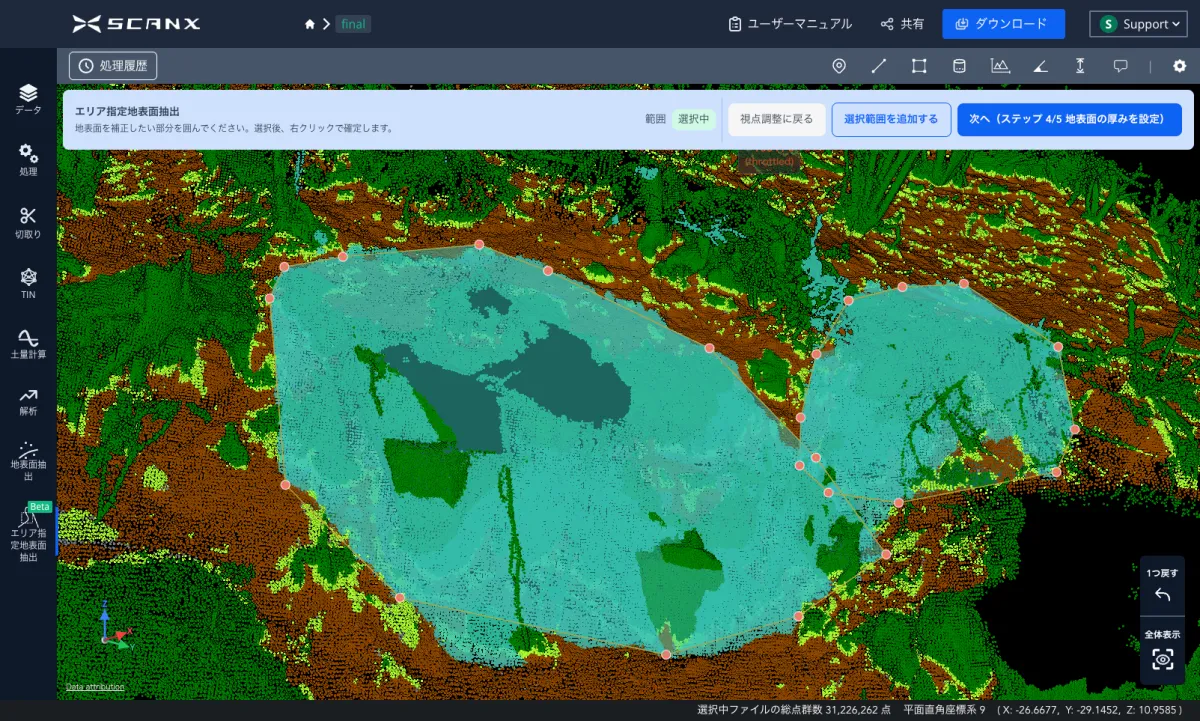Toggle 全体表示 eye view button
The image size is (1200, 721).
1162,658
